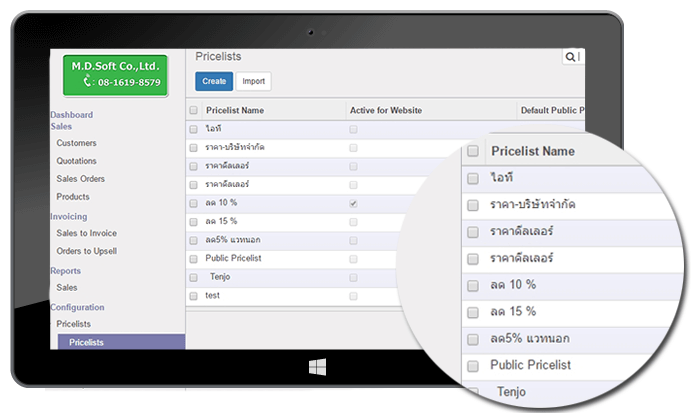Go to Customers in the sidebar
Viewport: 692px width, 413px height.
(x=76, y=143)
